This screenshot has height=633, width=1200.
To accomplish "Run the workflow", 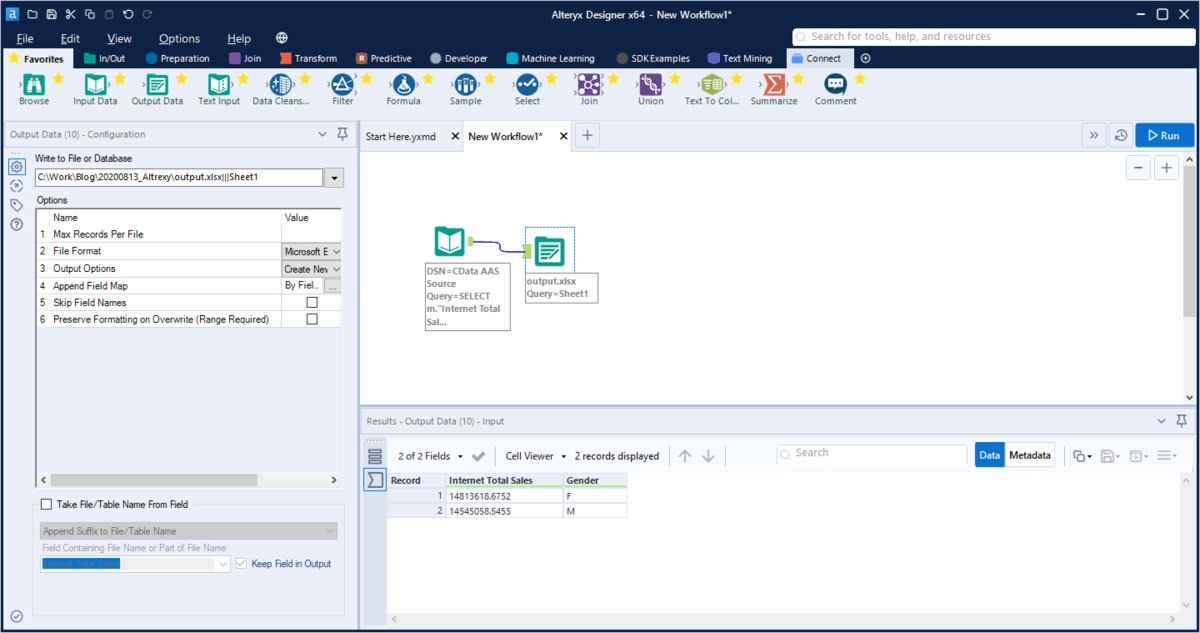I will click(x=1164, y=135).
